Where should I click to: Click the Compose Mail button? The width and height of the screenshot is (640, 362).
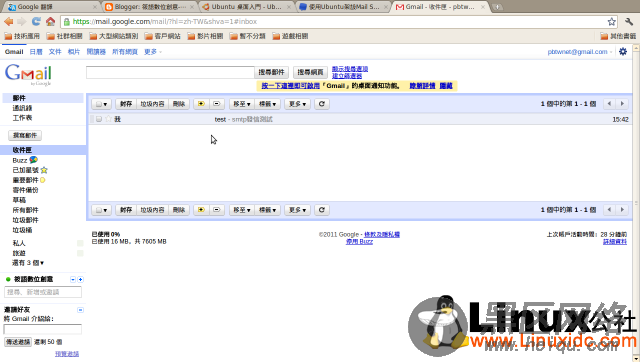click(25, 135)
